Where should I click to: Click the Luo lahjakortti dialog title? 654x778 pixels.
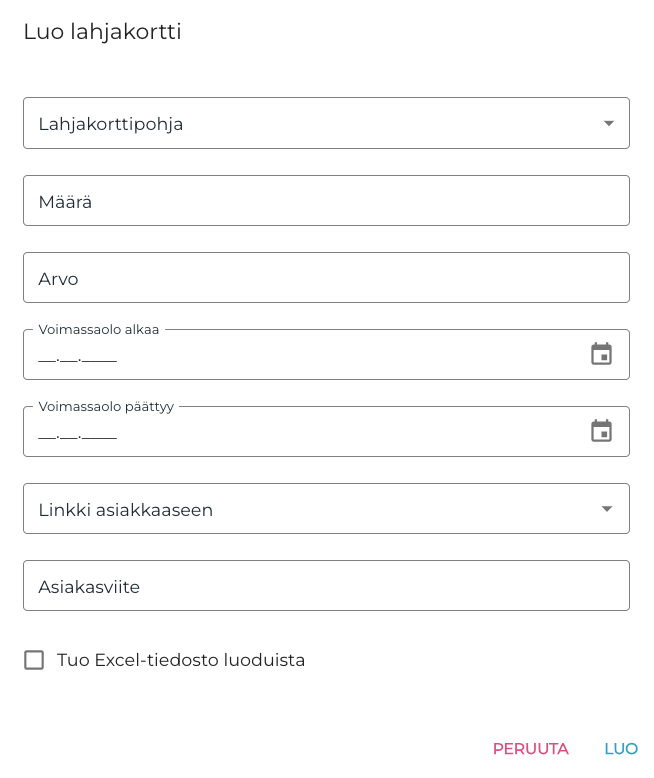(102, 32)
